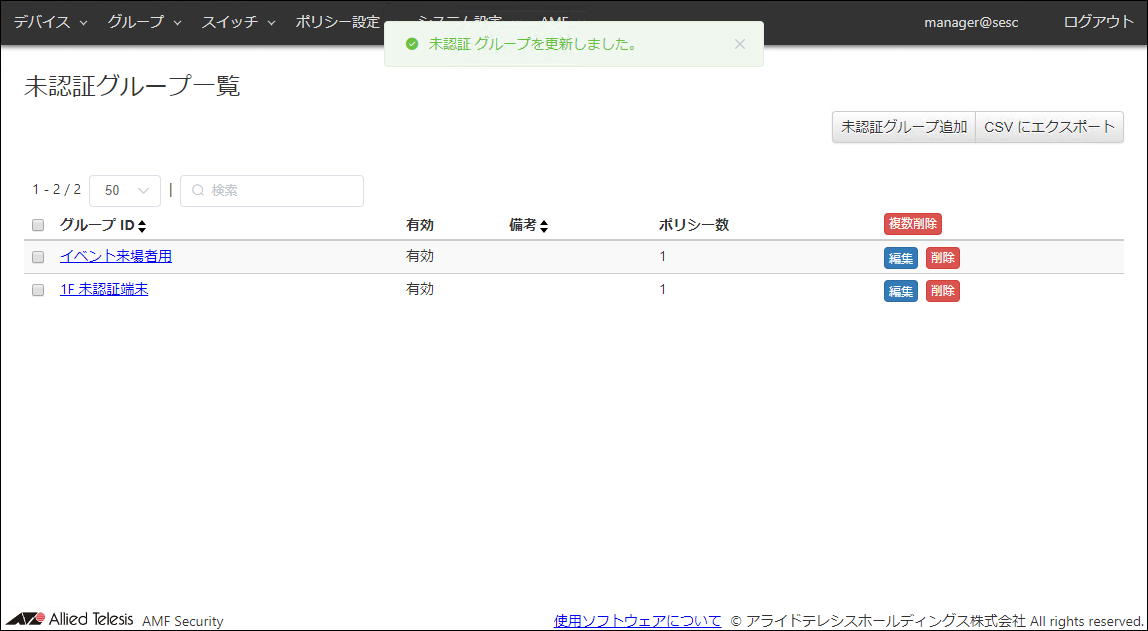Click the search magnifier icon

point(198,190)
